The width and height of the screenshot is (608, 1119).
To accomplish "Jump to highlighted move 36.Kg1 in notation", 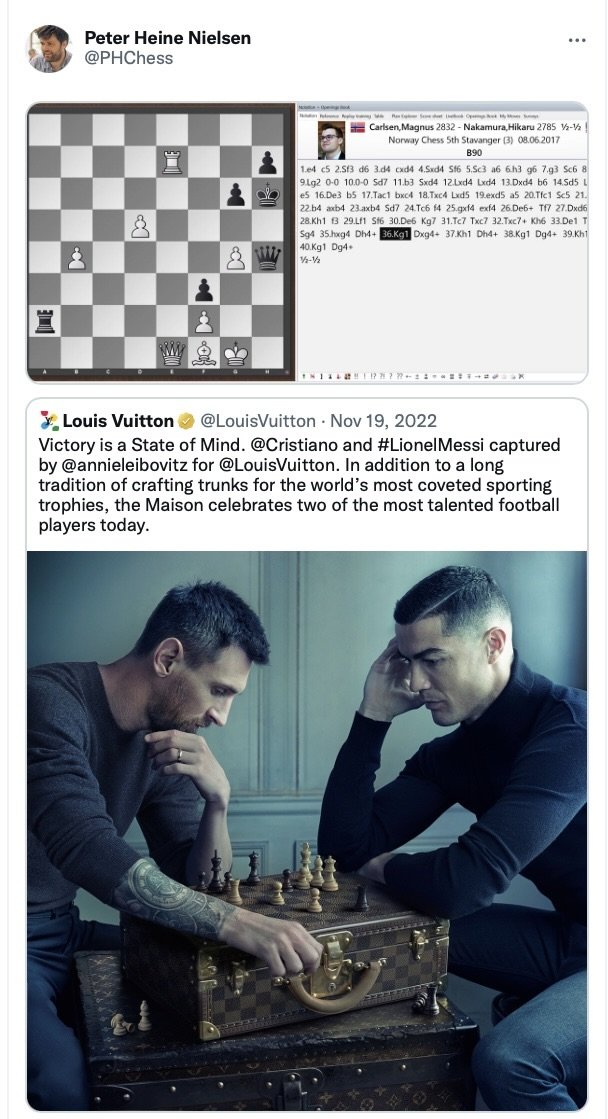I will point(395,233).
